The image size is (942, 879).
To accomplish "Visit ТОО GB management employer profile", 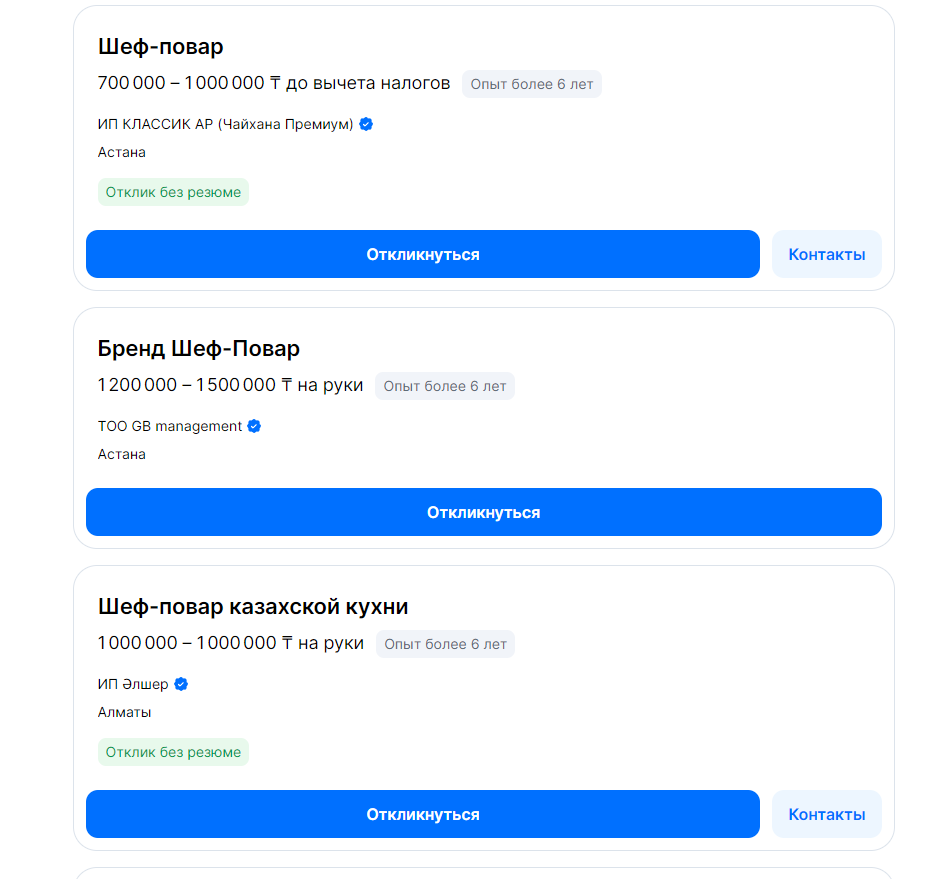I will pyautogui.click(x=170, y=426).
